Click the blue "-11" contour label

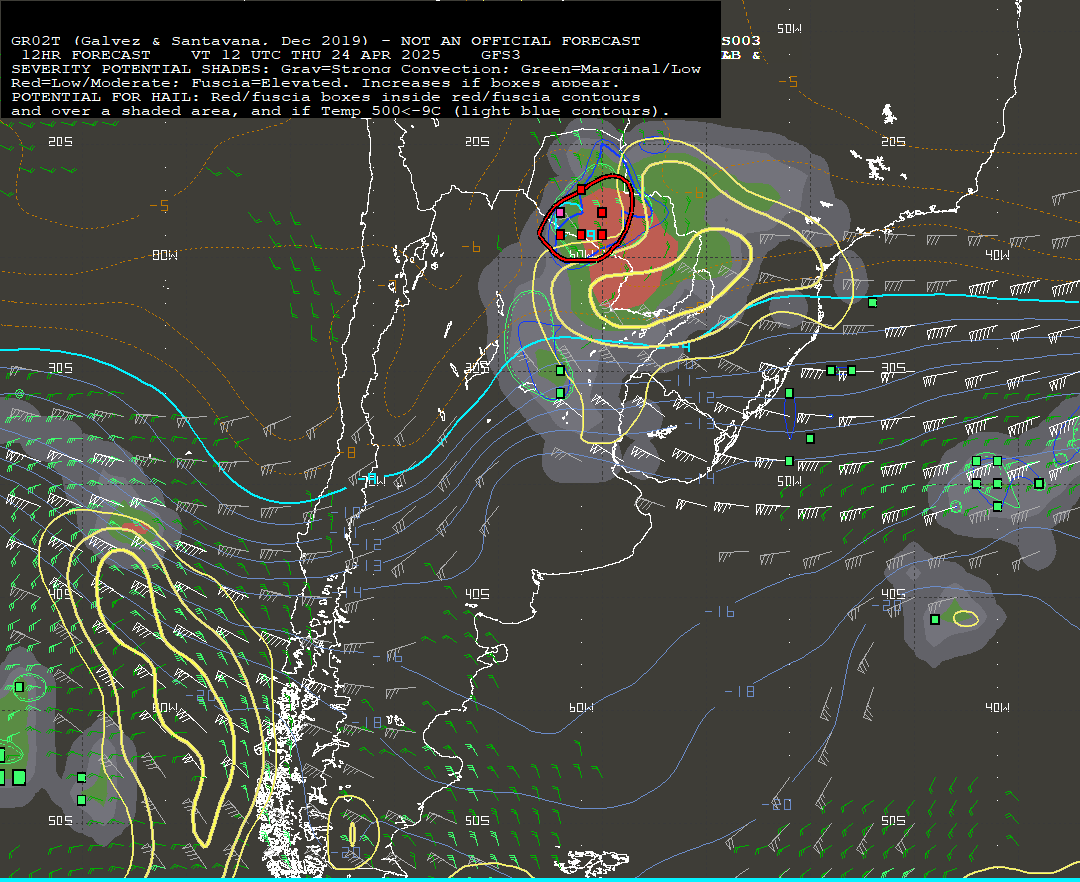[679, 379]
